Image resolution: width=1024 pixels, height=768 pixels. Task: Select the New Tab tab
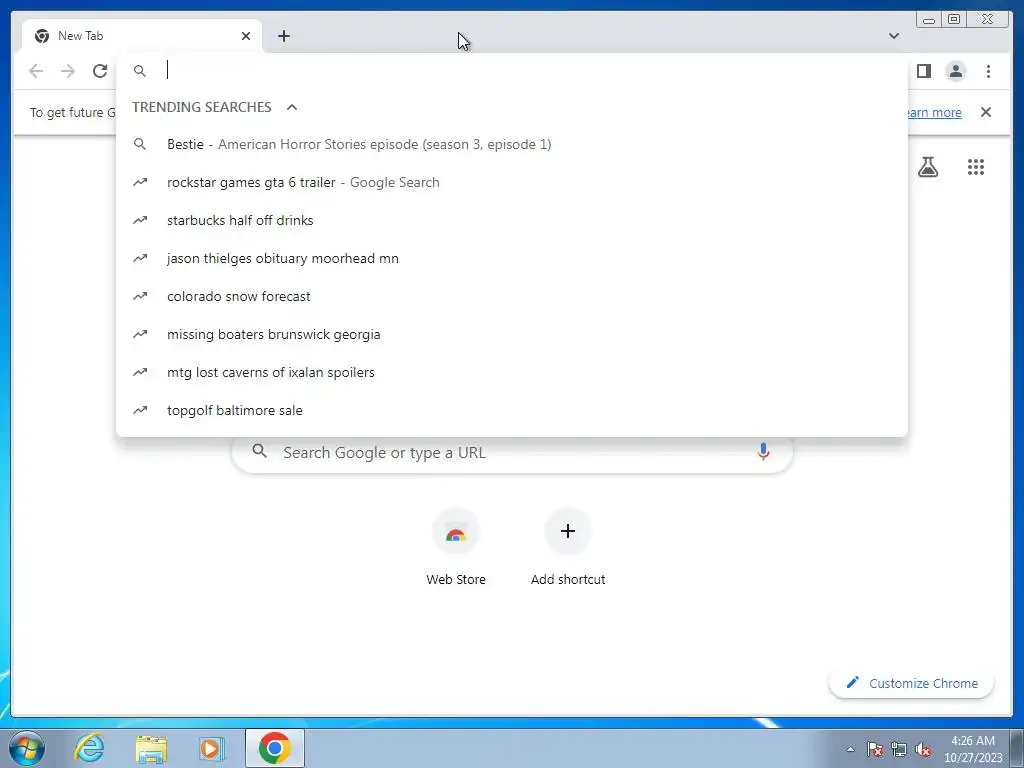click(142, 36)
